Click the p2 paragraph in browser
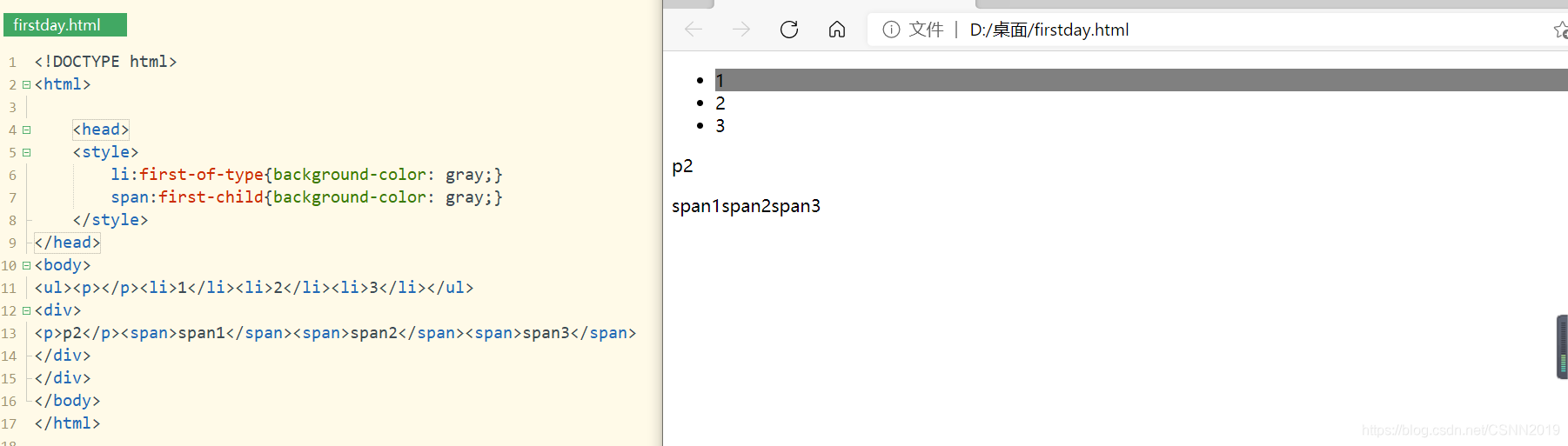This screenshot has width=1568, height=446. 682,166
